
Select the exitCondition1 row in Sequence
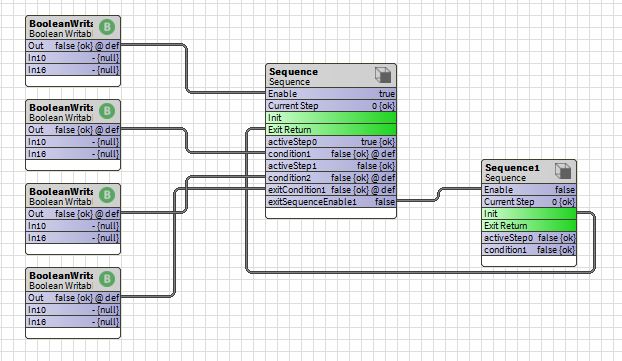[331, 190]
